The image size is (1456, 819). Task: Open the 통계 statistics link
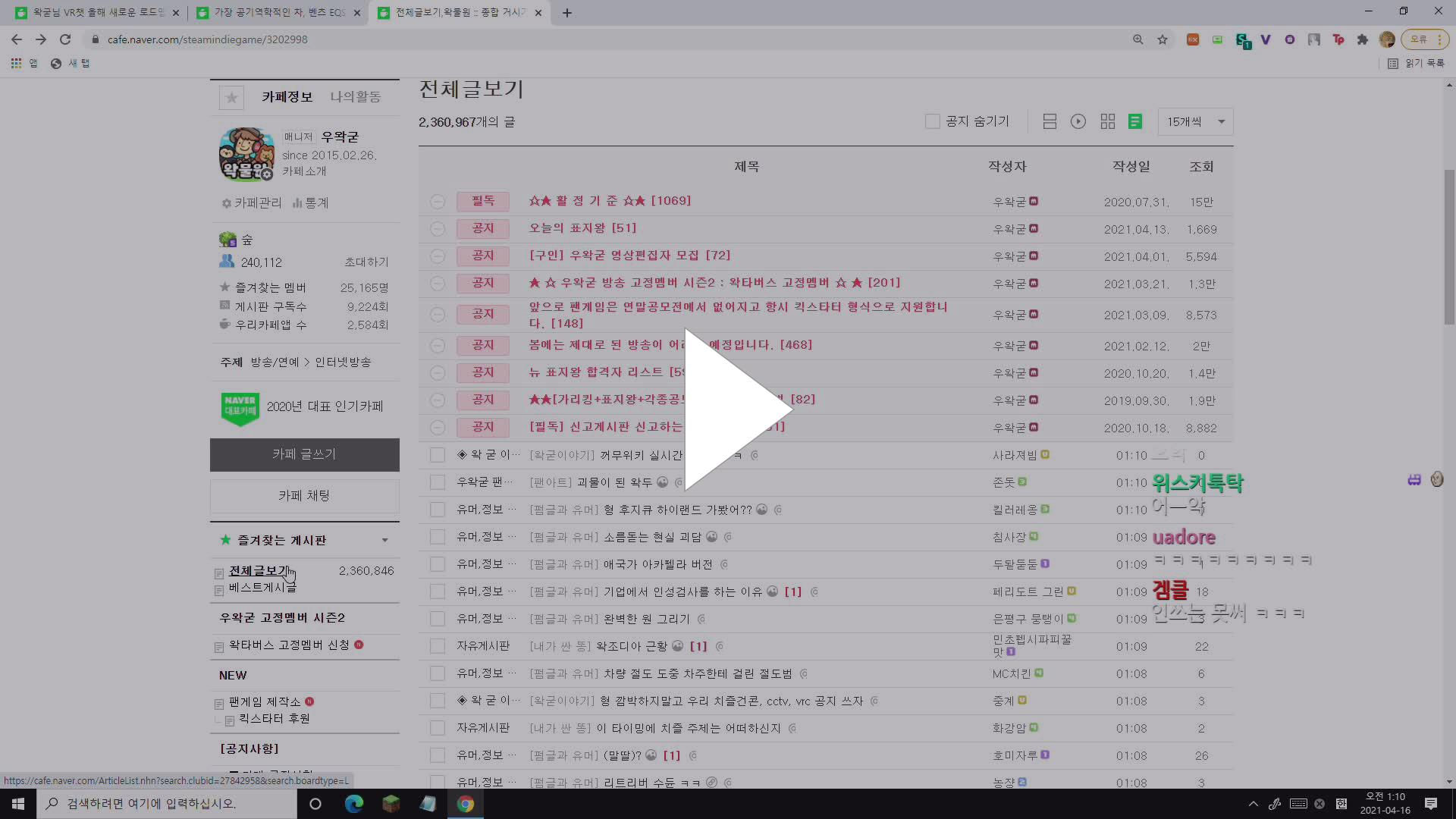311,203
